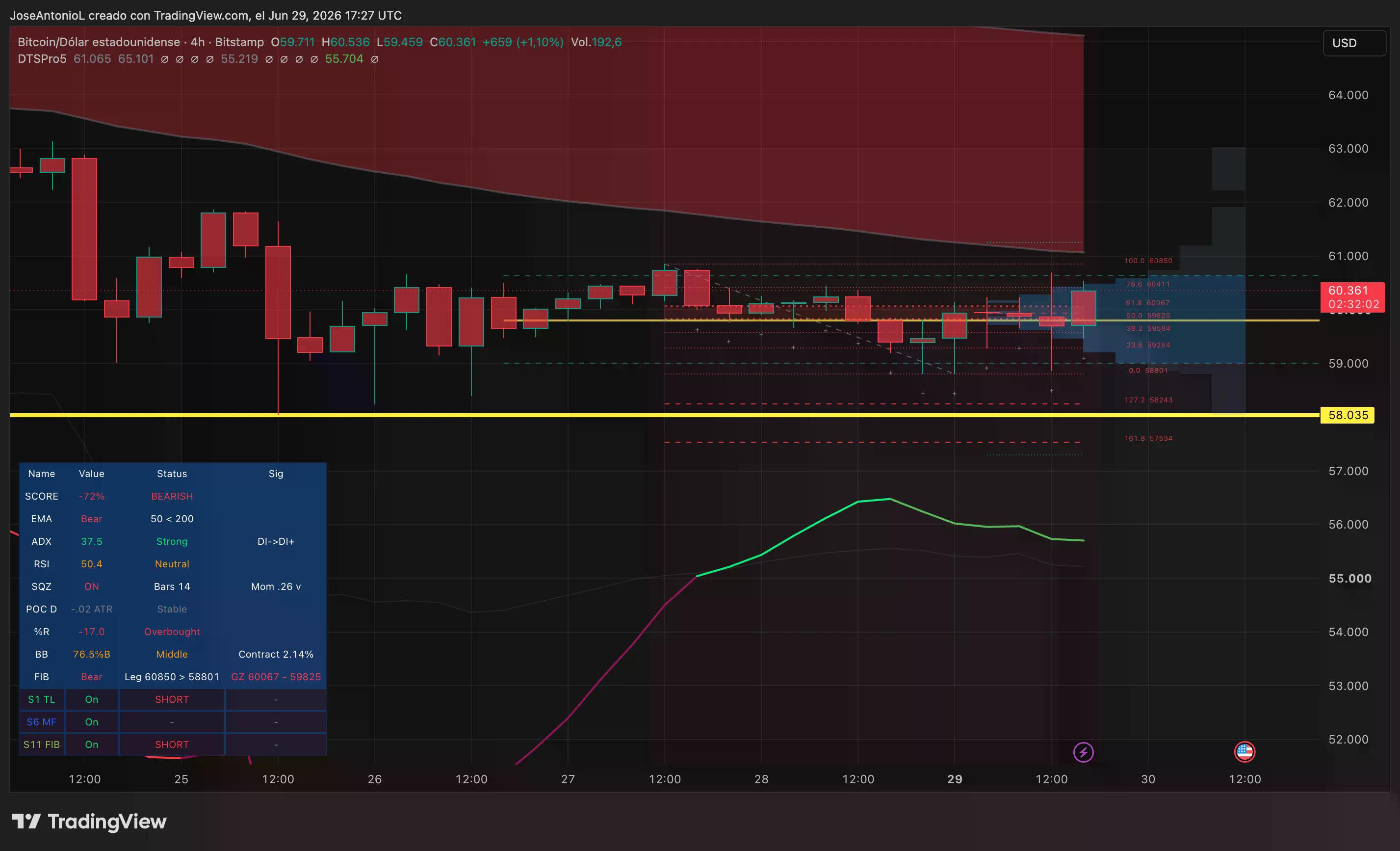Click the date 25 on time axis
Viewport: 1400px width, 851px height.
(x=181, y=779)
